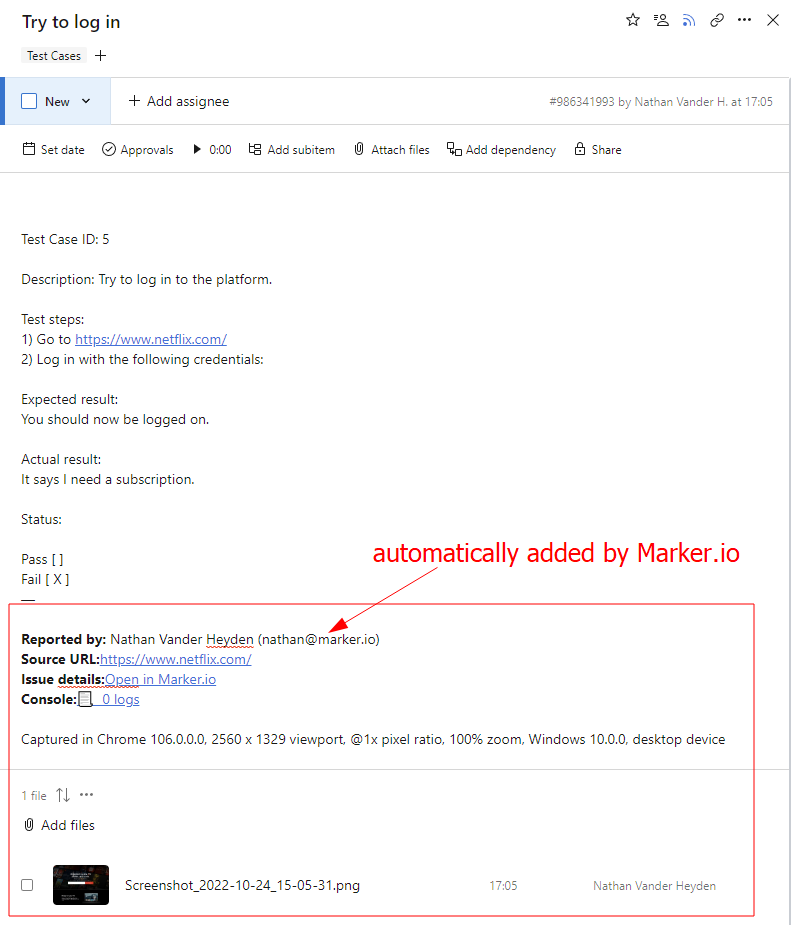Tick the New status checkbox
This screenshot has height=925, width=791.
pyautogui.click(x=29, y=101)
